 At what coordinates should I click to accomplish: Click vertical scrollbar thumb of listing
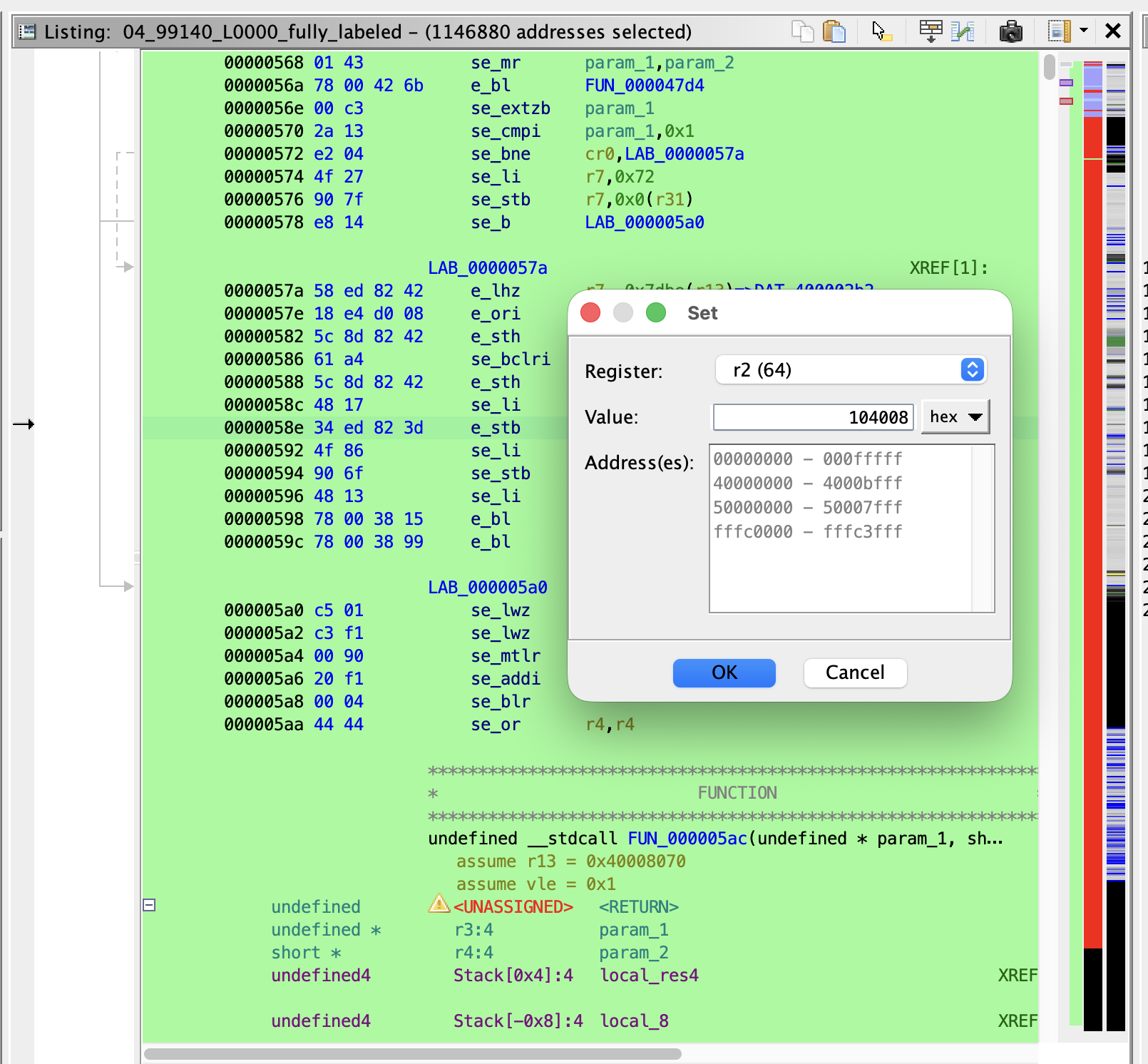(x=1049, y=67)
